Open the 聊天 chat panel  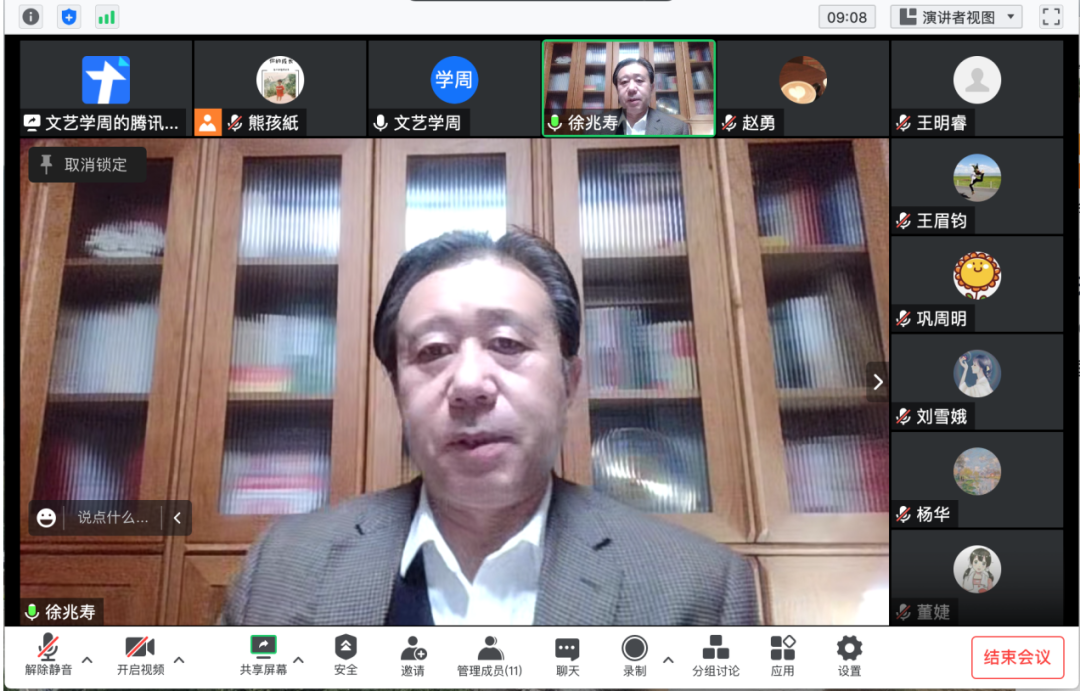[x=567, y=655]
